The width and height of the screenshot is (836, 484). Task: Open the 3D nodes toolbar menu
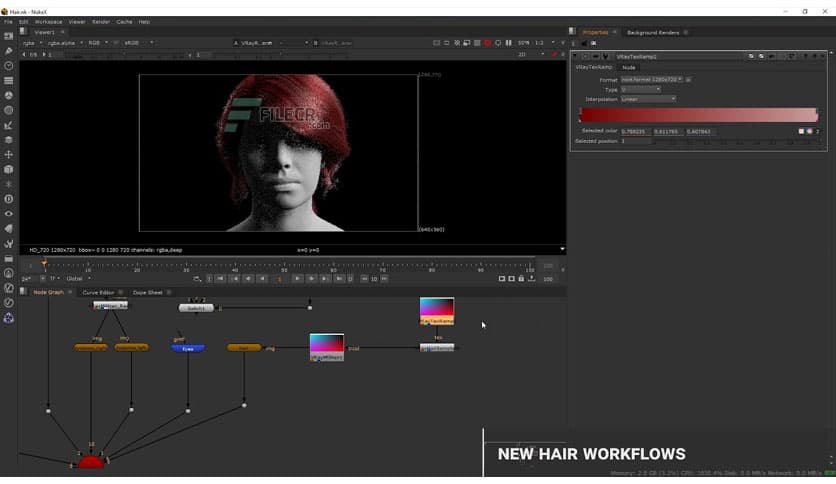pyautogui.click(x=9, y=170)
